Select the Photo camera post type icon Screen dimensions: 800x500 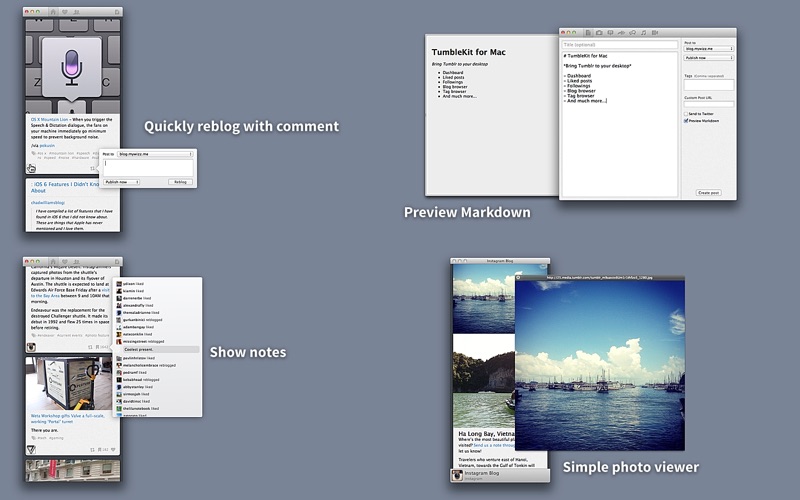(x=599, y=32)
